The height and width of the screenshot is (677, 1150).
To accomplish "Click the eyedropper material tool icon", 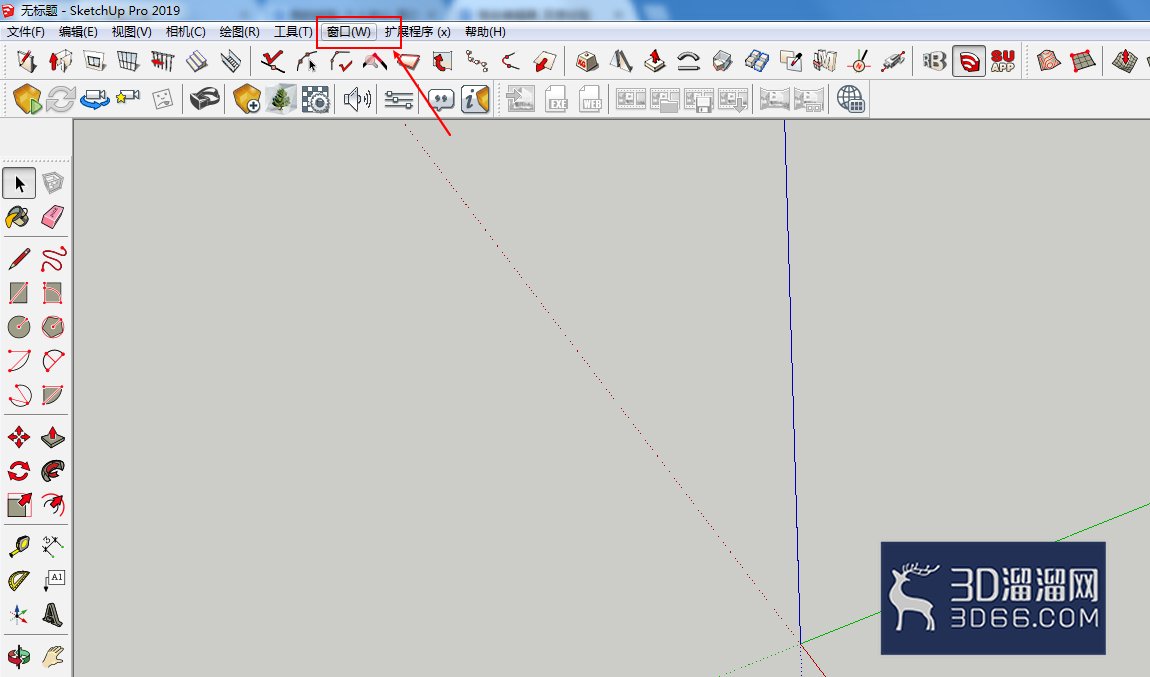I will tap(791, 61).
